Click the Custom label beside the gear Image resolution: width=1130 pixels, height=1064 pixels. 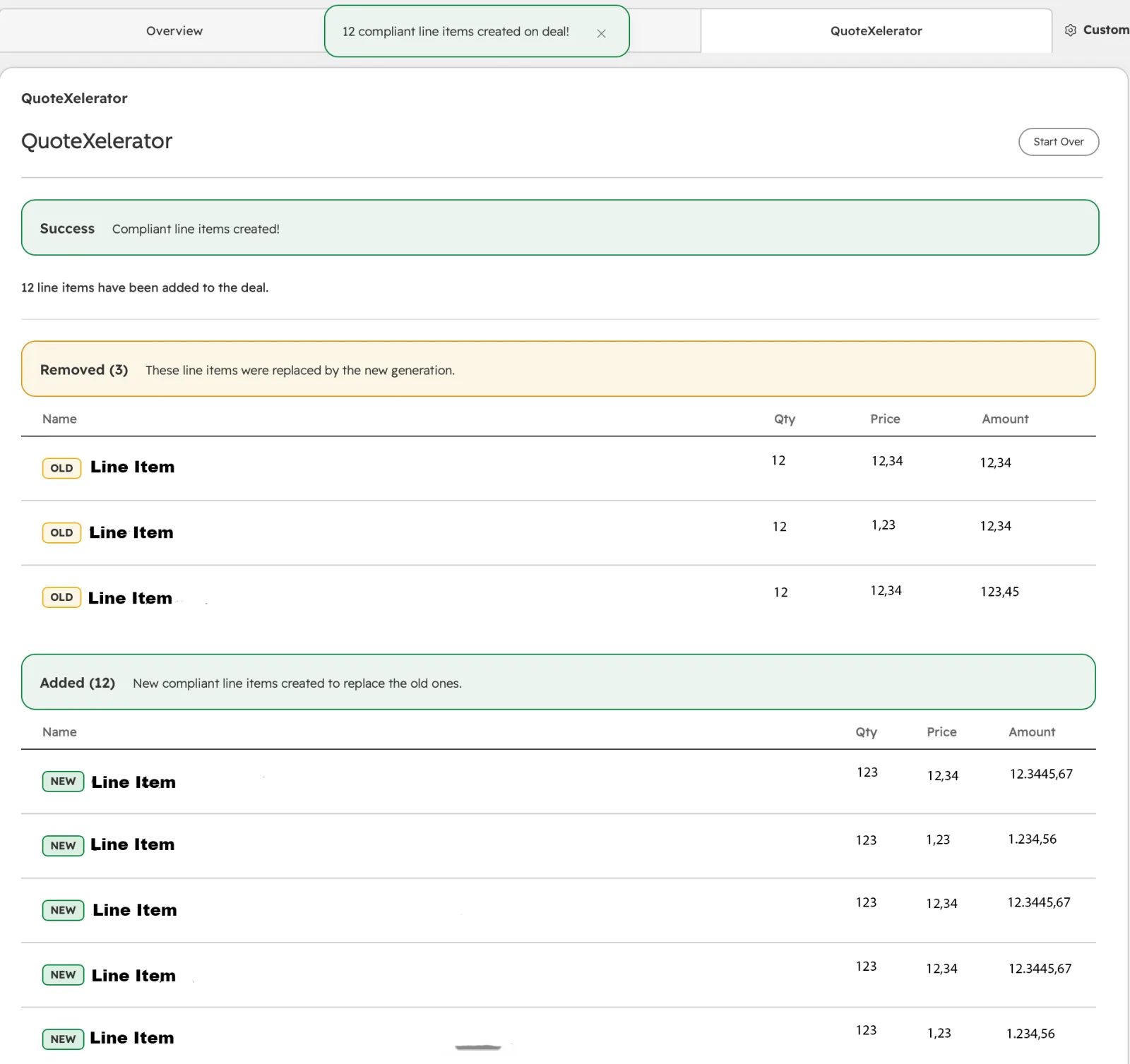click(x=1106, y=30)
